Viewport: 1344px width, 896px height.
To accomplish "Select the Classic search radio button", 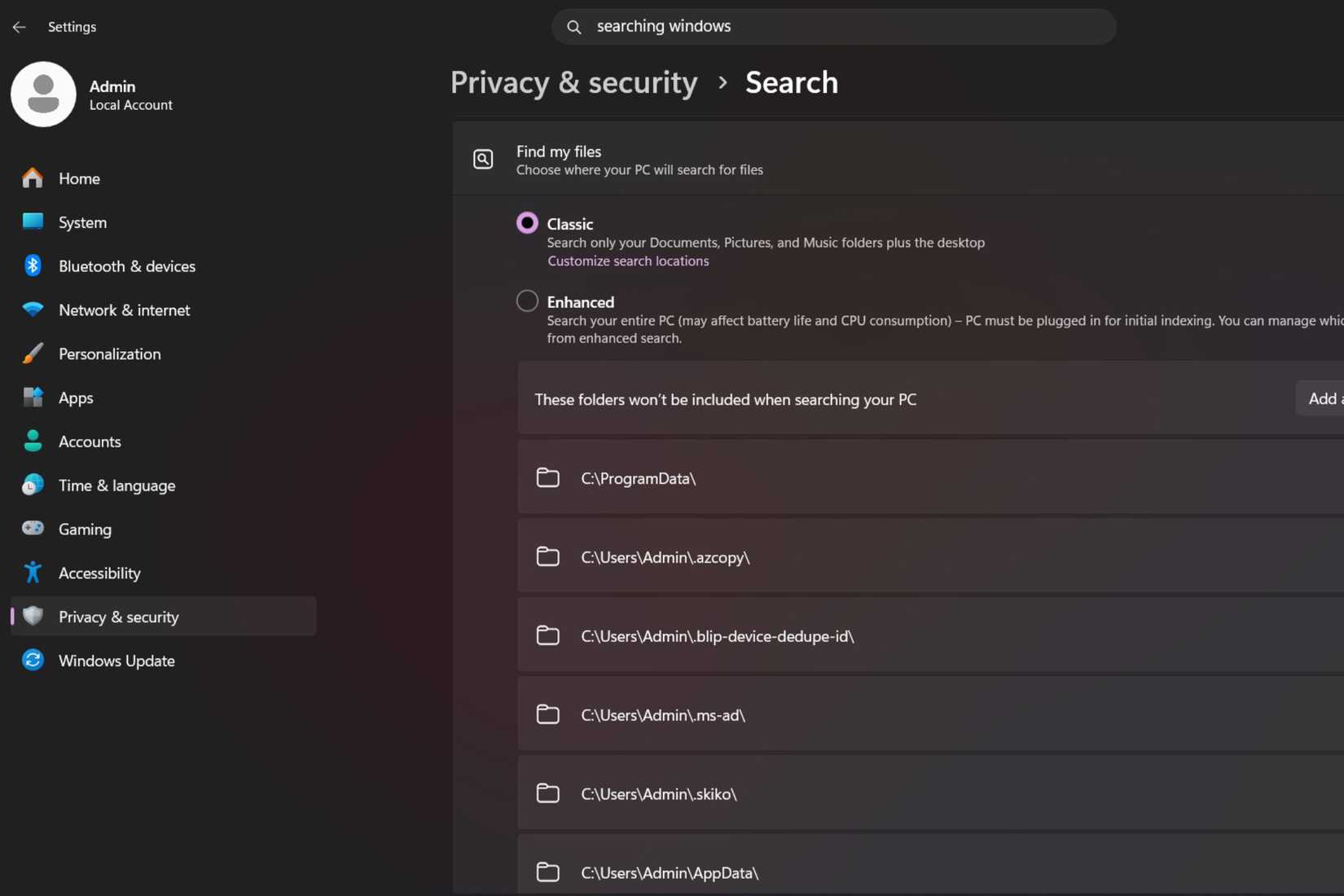I will (527, 222).
